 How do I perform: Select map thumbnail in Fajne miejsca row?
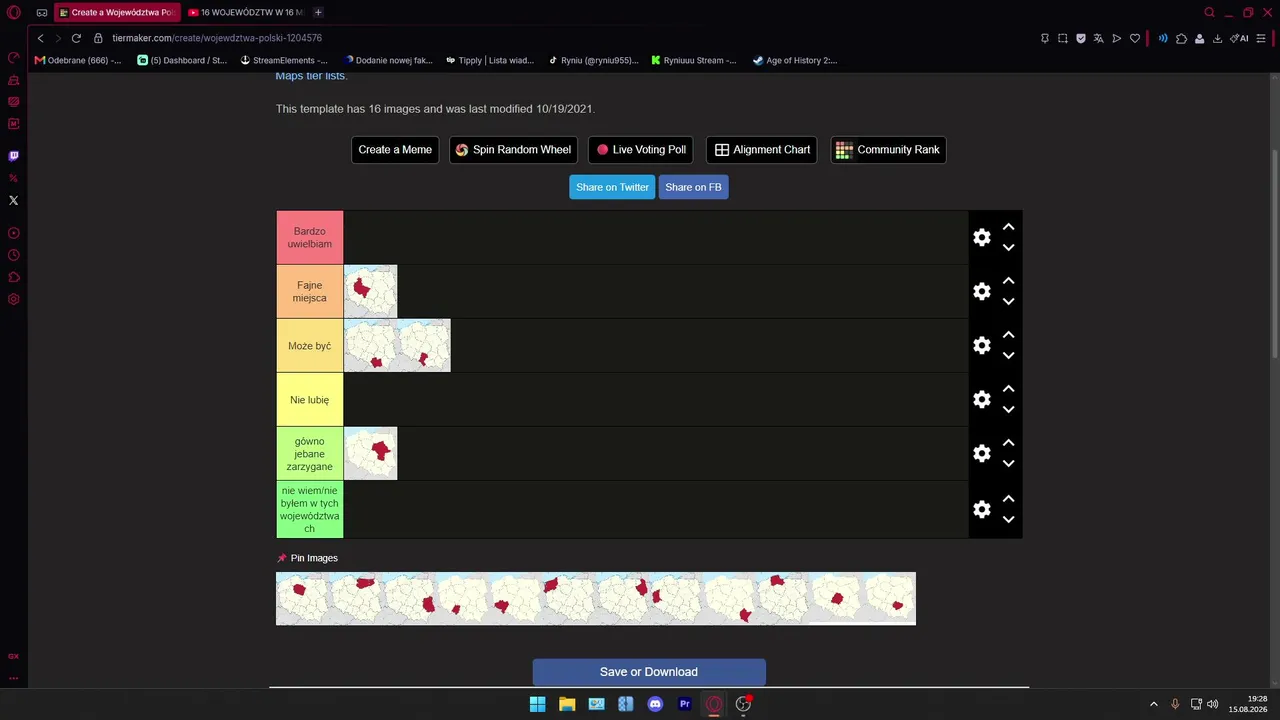click(x=370, y=291)
